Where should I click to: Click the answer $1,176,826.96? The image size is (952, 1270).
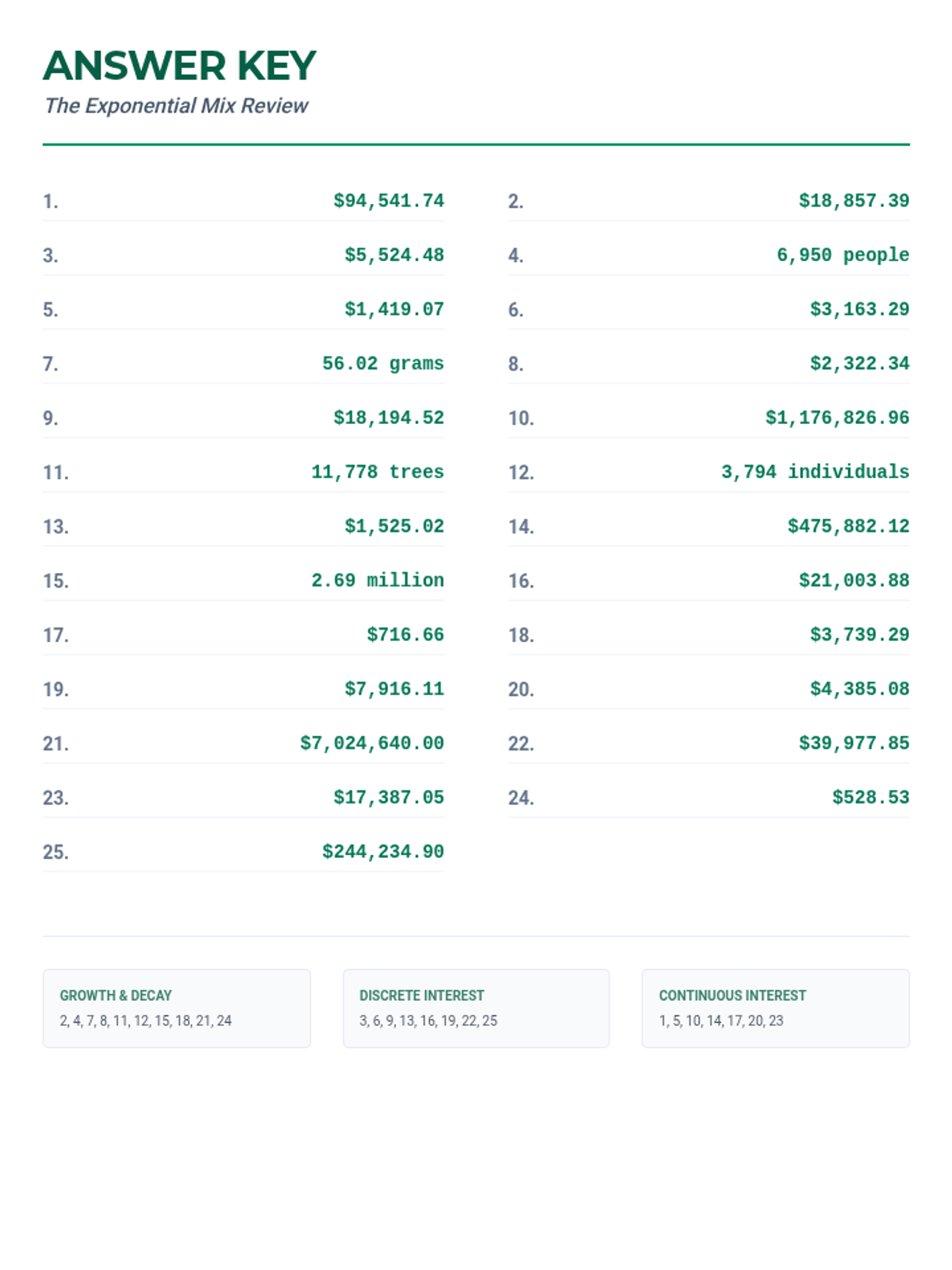(836, 418)
